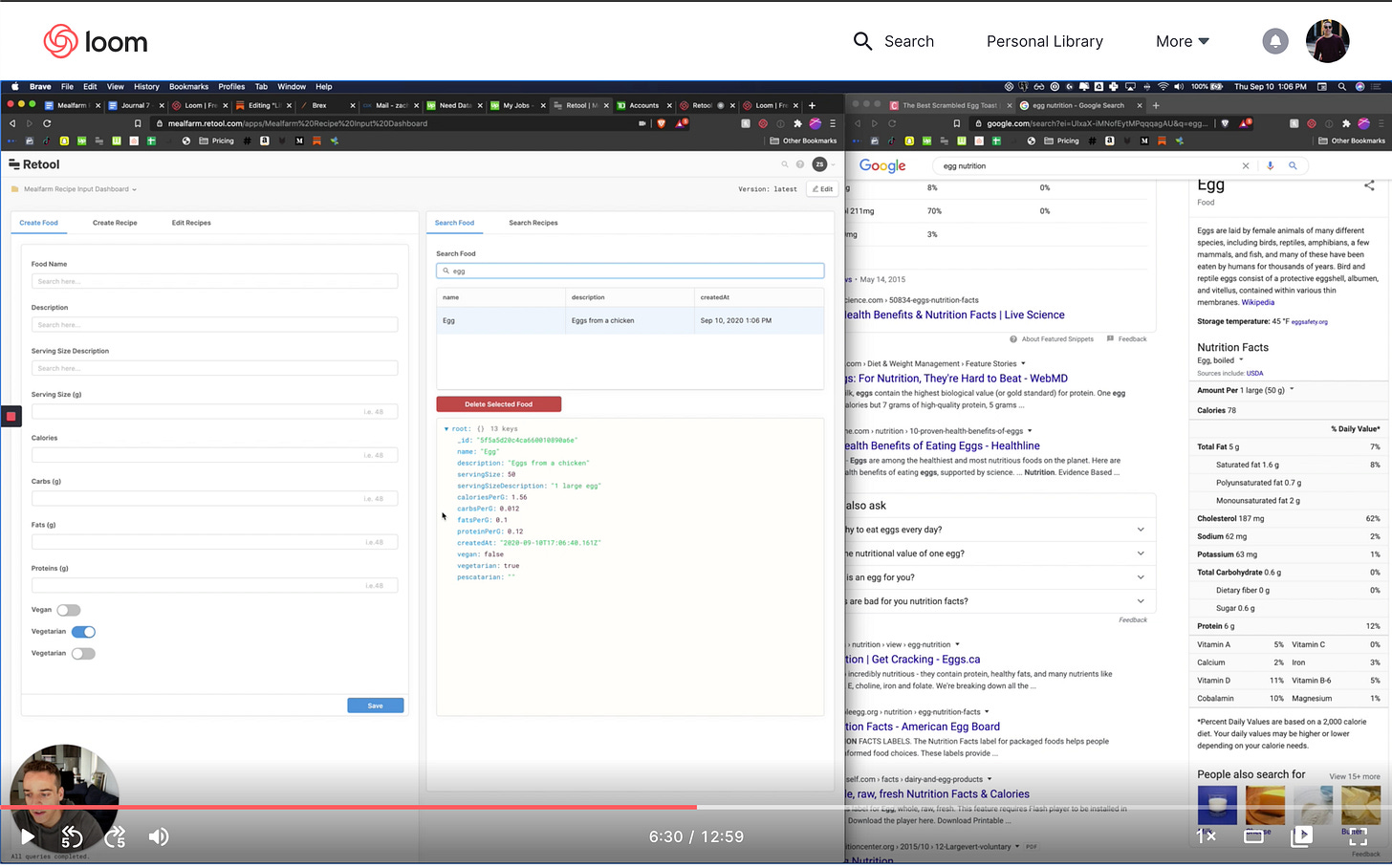Expand the "is an egg for you?" question

(x=1141, y=577)
